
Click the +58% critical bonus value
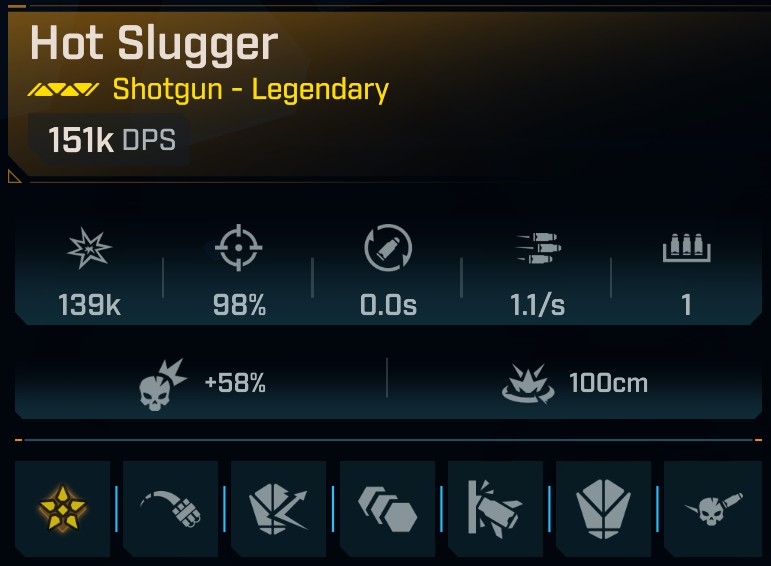[235, 383]
